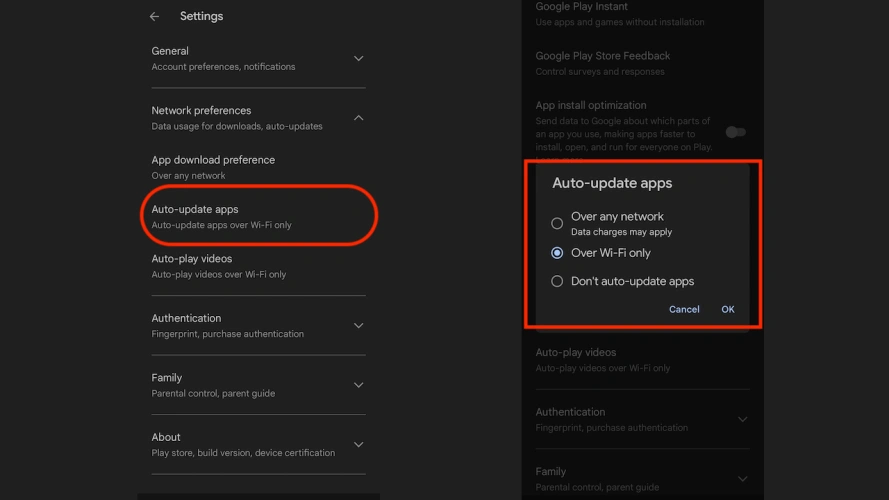Expand Authentication chevron in right panel
Image resolution: width=889 pixels, height=500 pixels.
click(x=742, y=419)
